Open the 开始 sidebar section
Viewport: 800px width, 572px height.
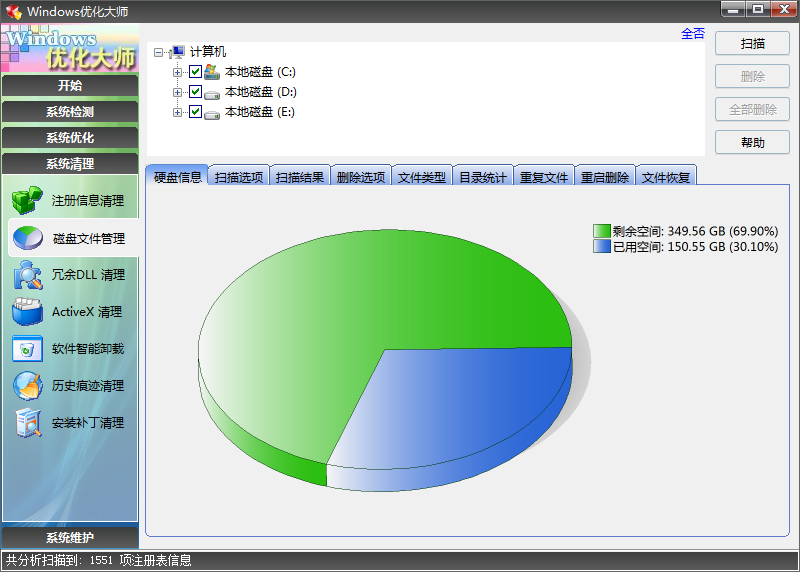click(x=70, y=85)
